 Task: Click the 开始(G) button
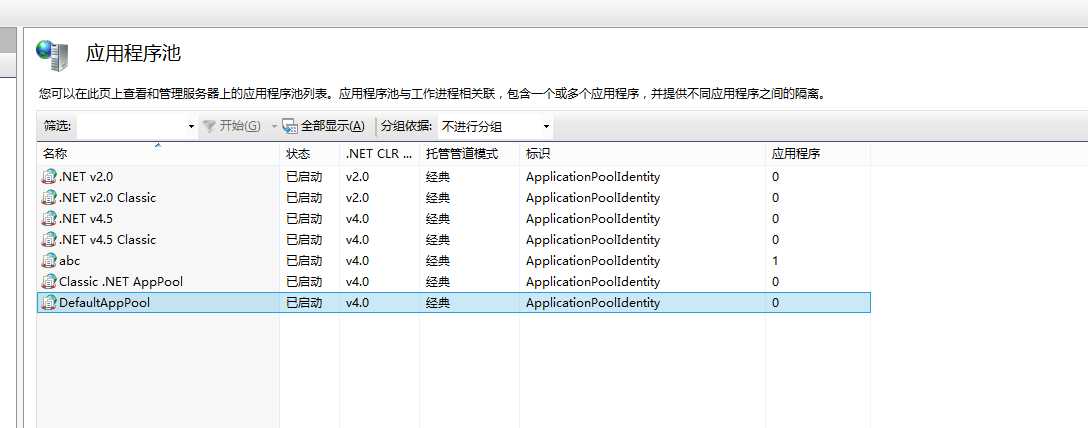pyautogui.click(x=232, y=126)
